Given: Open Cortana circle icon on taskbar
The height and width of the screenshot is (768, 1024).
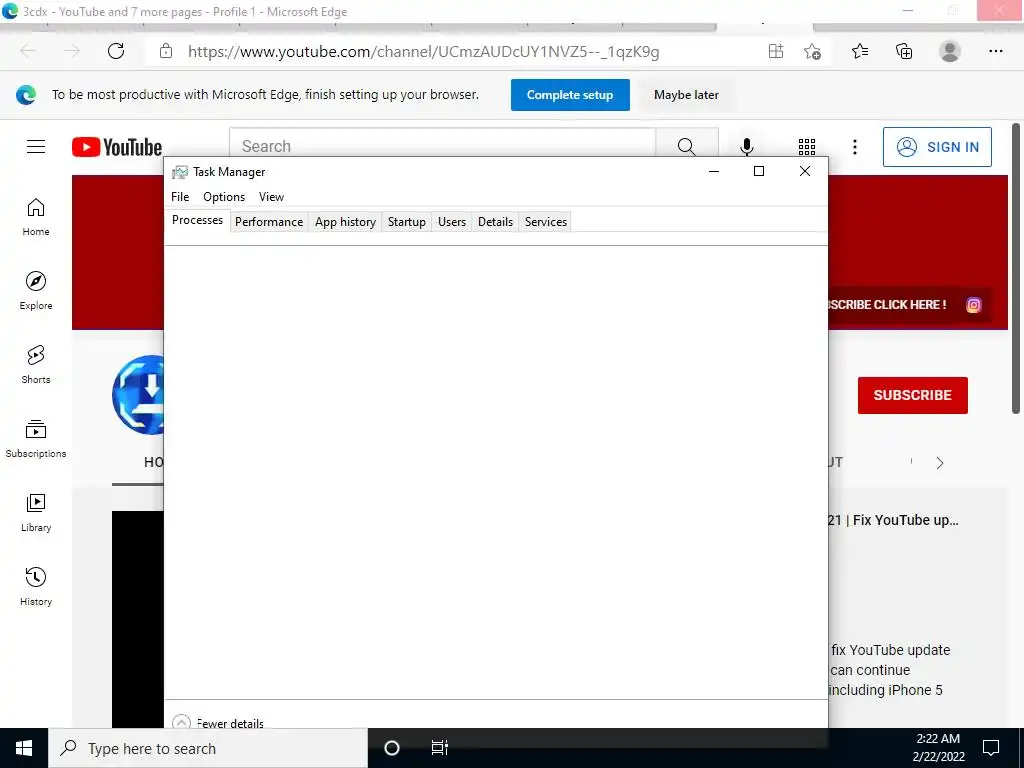Looking at the screenshot, I should click(x=392, y=748).
